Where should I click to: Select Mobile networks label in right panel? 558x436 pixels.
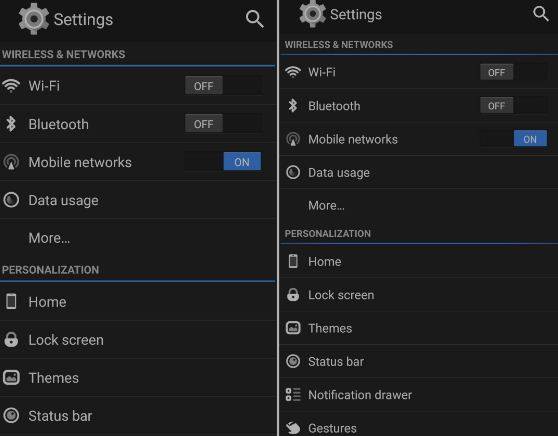353,139
